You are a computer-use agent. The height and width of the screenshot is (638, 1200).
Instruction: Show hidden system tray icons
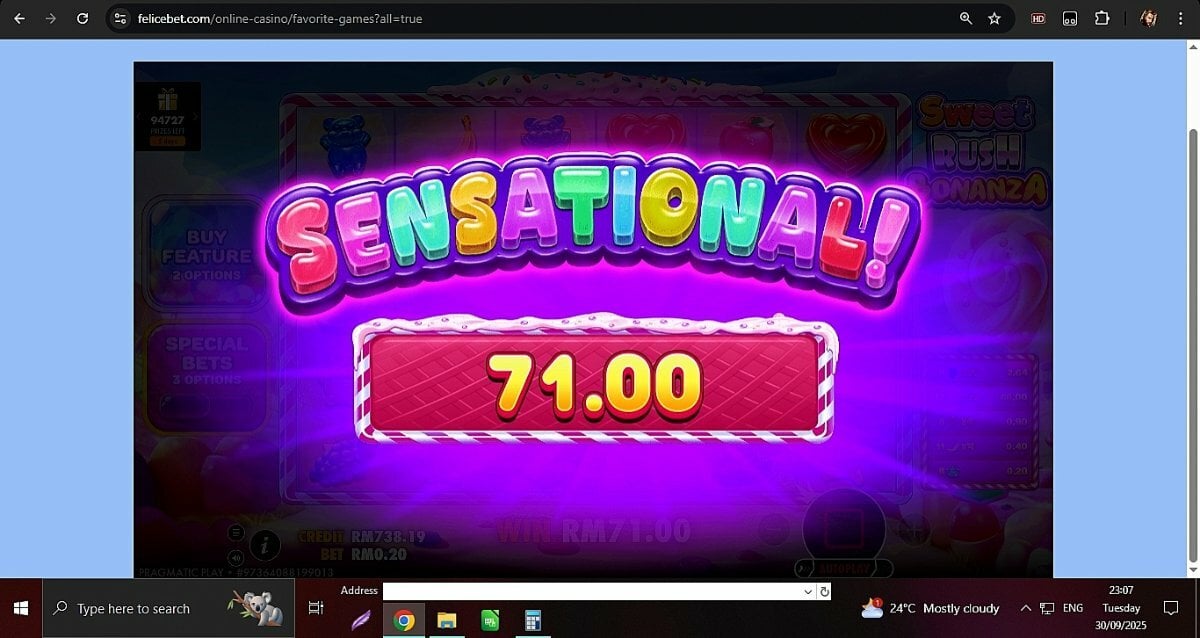click(x=1025, y=608)
